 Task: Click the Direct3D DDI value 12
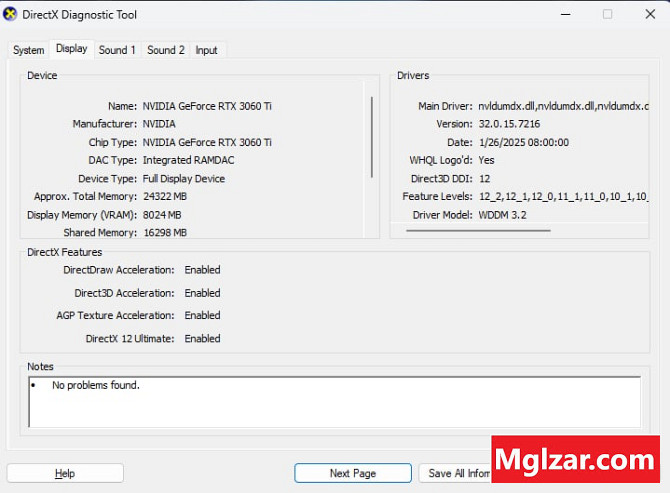pos(485,179)
